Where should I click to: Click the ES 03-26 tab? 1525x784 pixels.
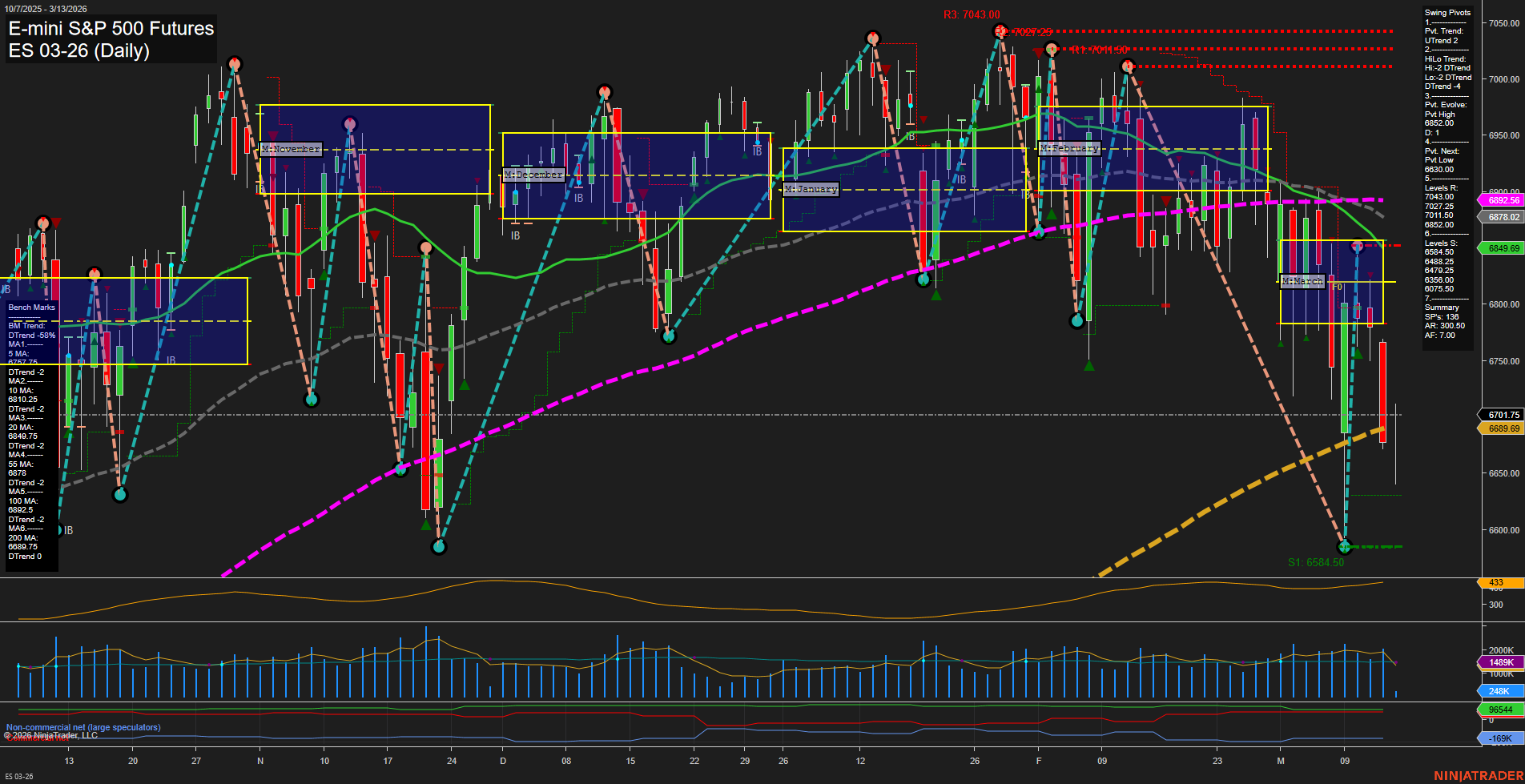[x=18, y=778]
